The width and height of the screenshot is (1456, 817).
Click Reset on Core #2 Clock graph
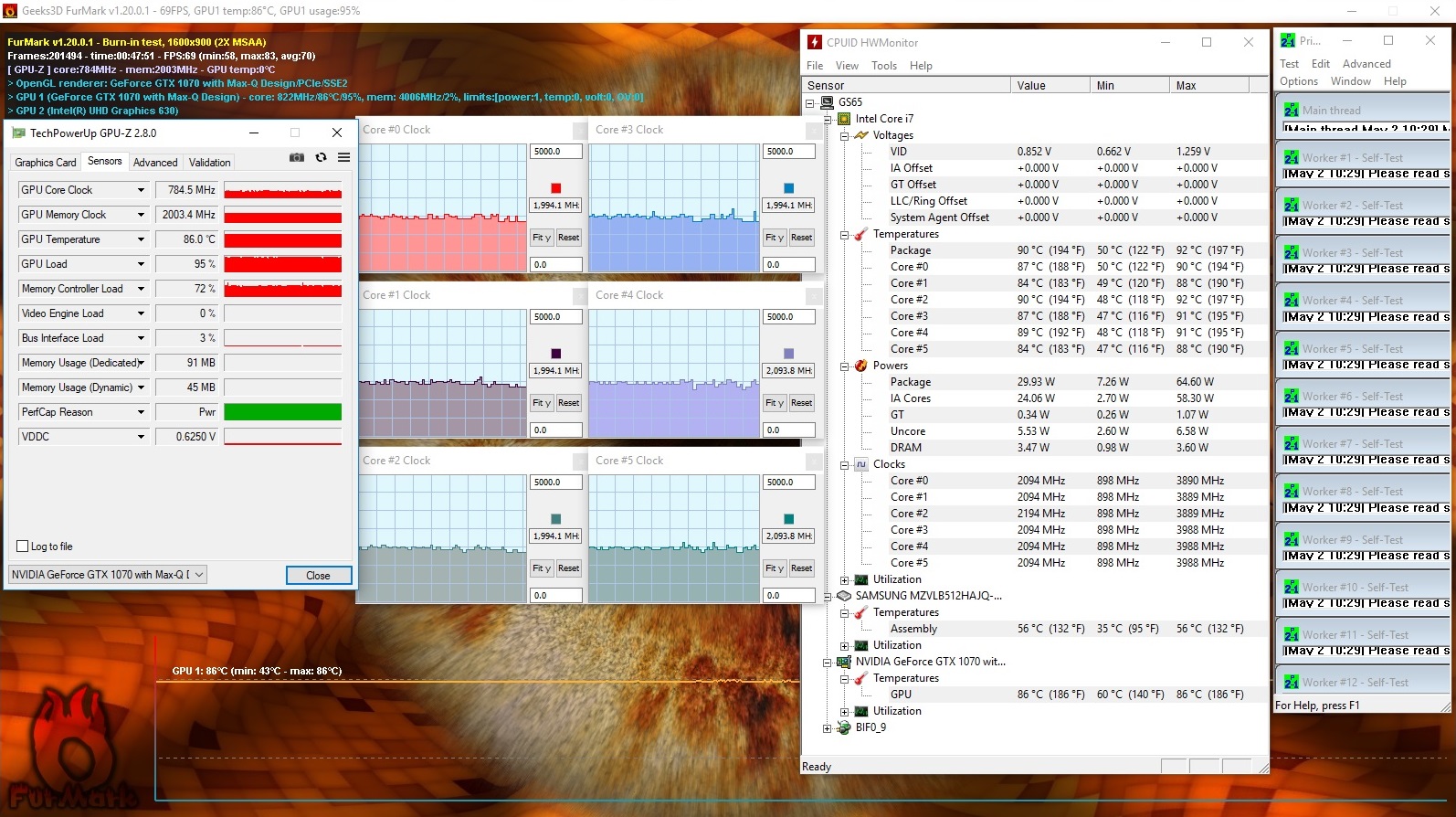[x=568, y=568]
